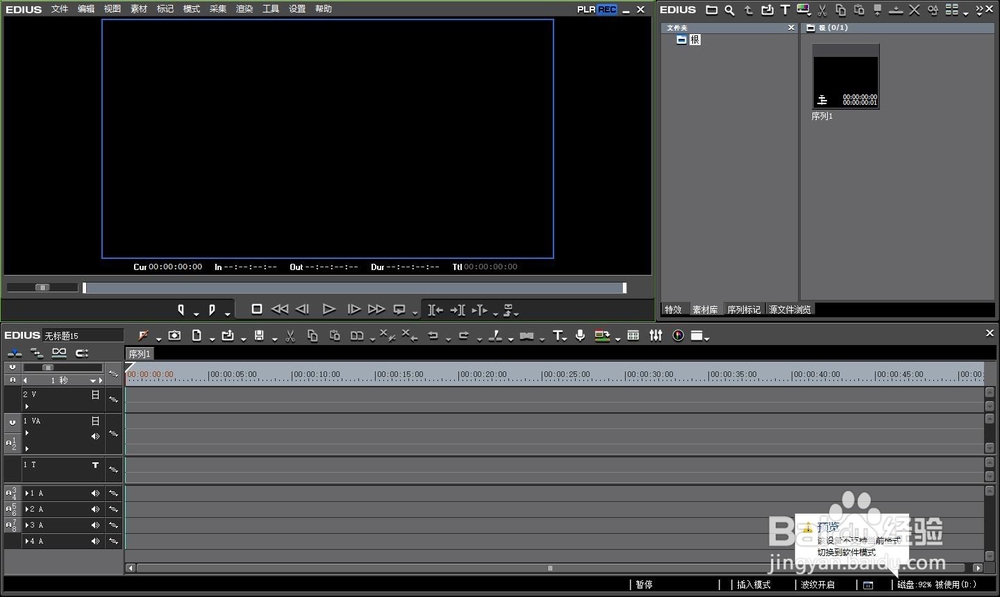1000x597 pixels.
Task: Click the Export icon in the player
Action: (x=508, y=310)
